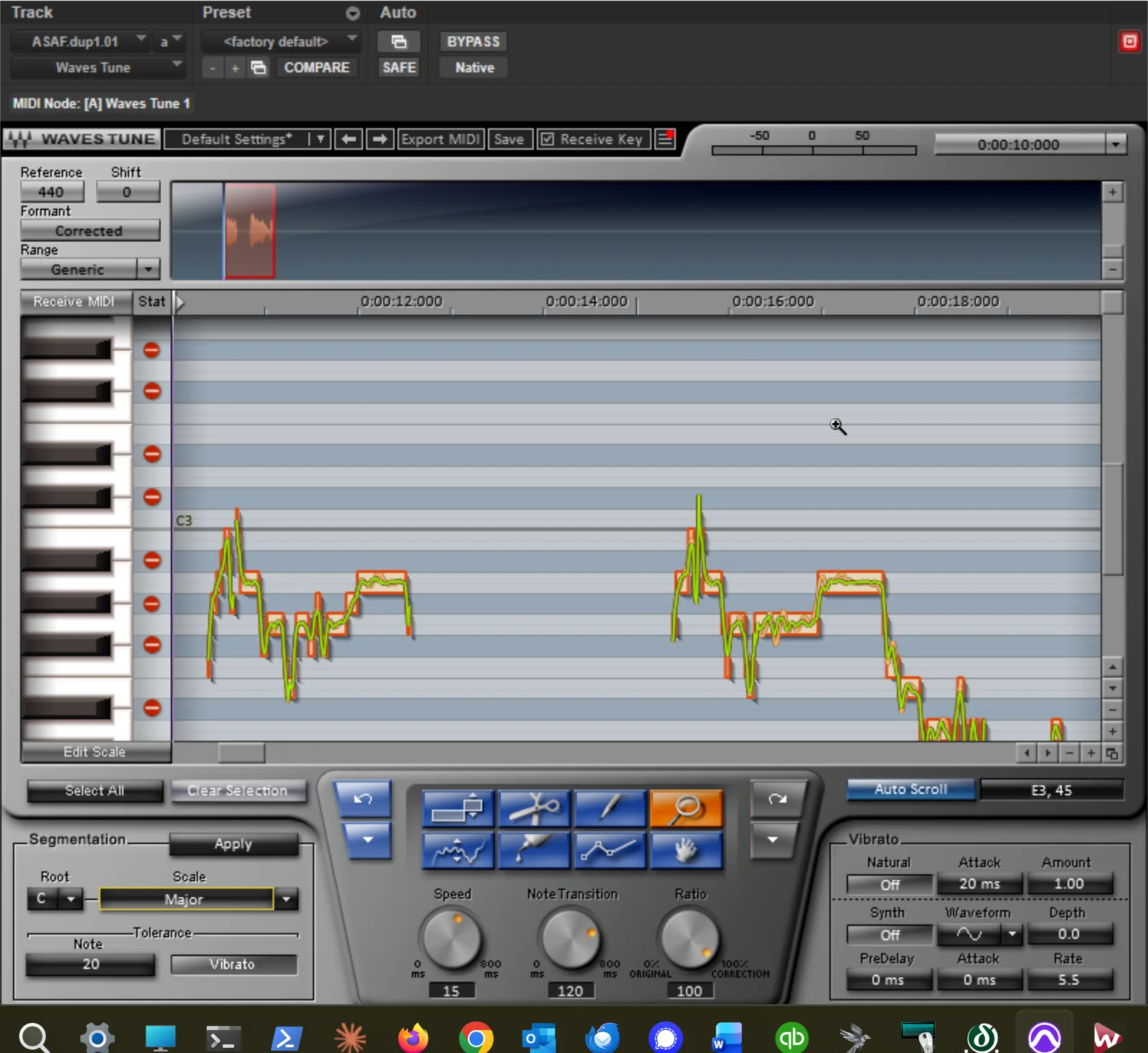This screenshot has width=1148, height=1053.
Task: Toggle the SAFE automation button
Action: [x=399, y=67]
